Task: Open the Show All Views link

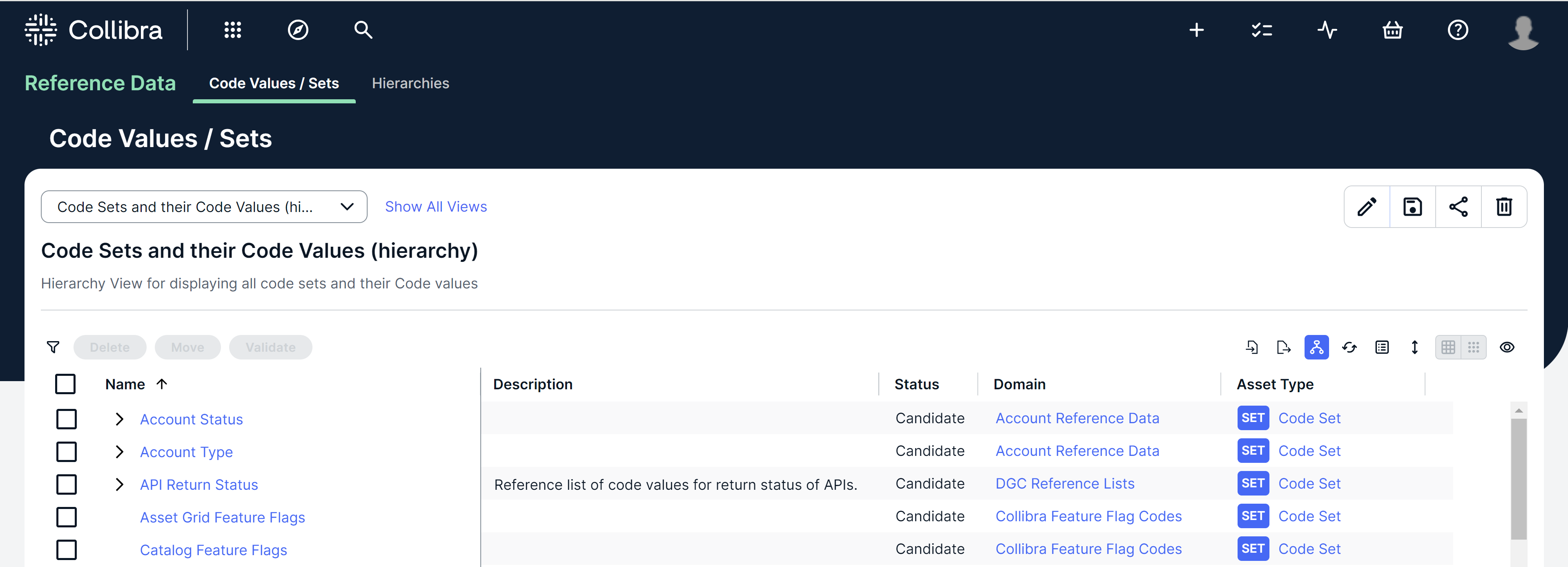Action: 436,206
